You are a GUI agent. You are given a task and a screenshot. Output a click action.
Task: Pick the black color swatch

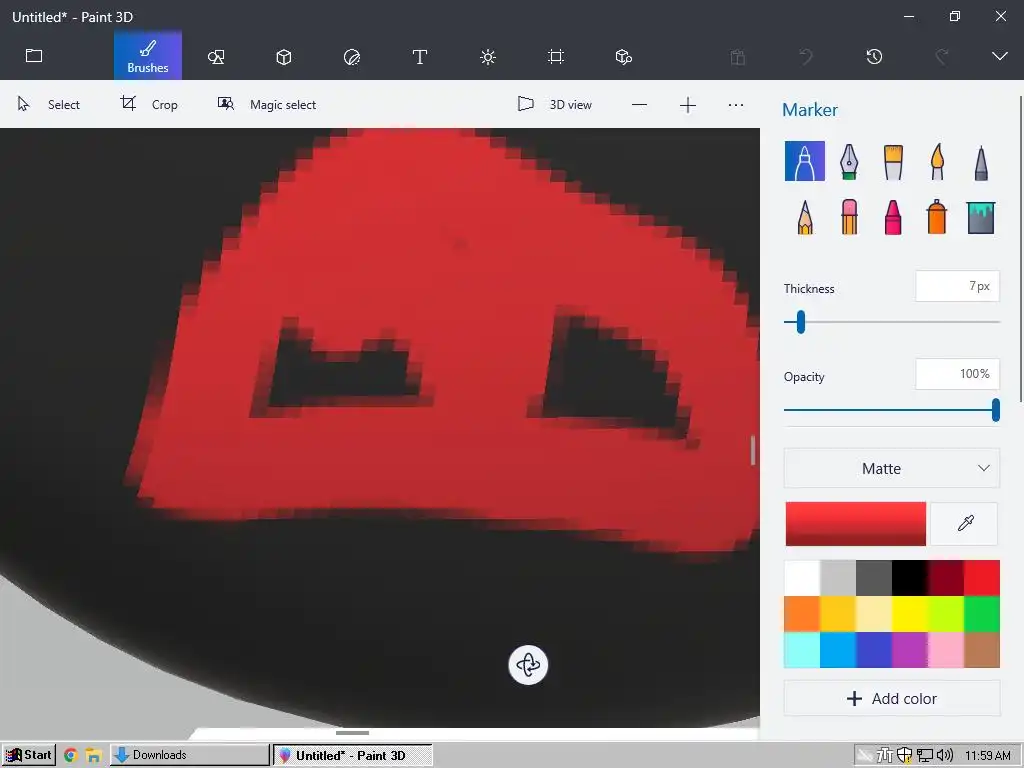tap(910, 578)
